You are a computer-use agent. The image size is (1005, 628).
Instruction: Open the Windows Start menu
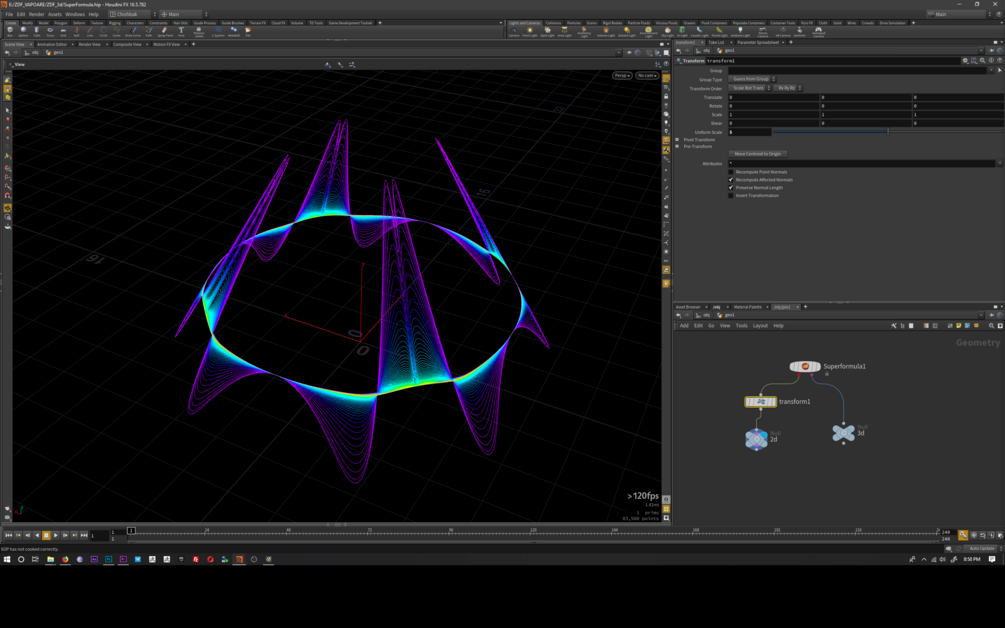coord(7,559)
